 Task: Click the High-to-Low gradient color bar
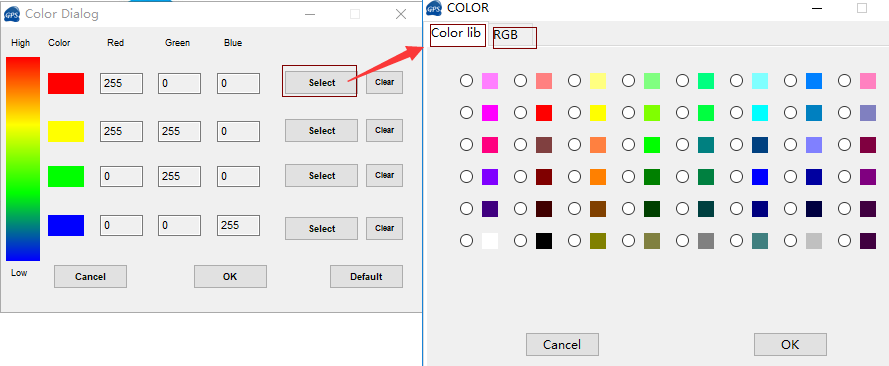point(23,159)
